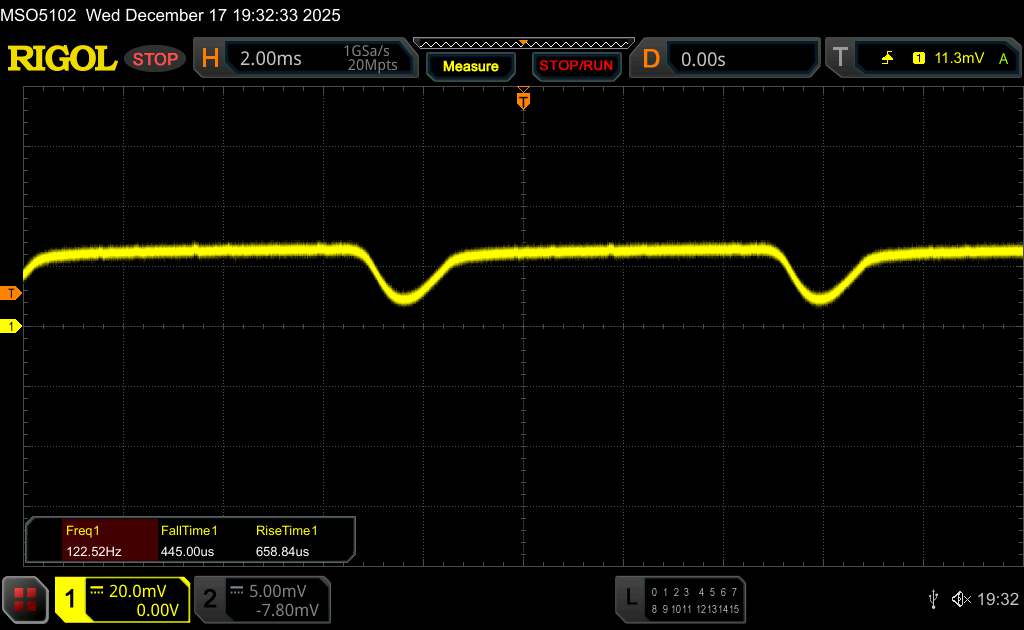This screenshot has width=1024, height=630.
Task: Click the 19:32 clock
Action: [997, 599]
